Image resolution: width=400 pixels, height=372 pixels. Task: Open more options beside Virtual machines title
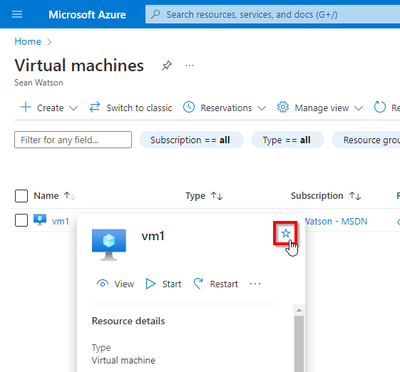[190, 65]
